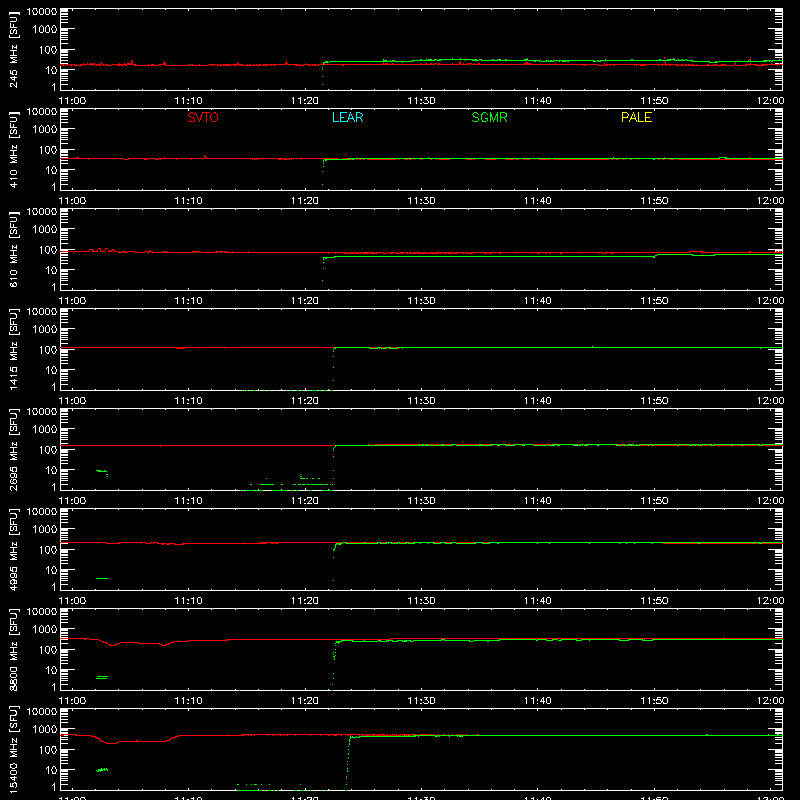Screen dimensions: 800x800
Task: Select the 1415 MHz [SFU] axis title
Action: (14, 349)
